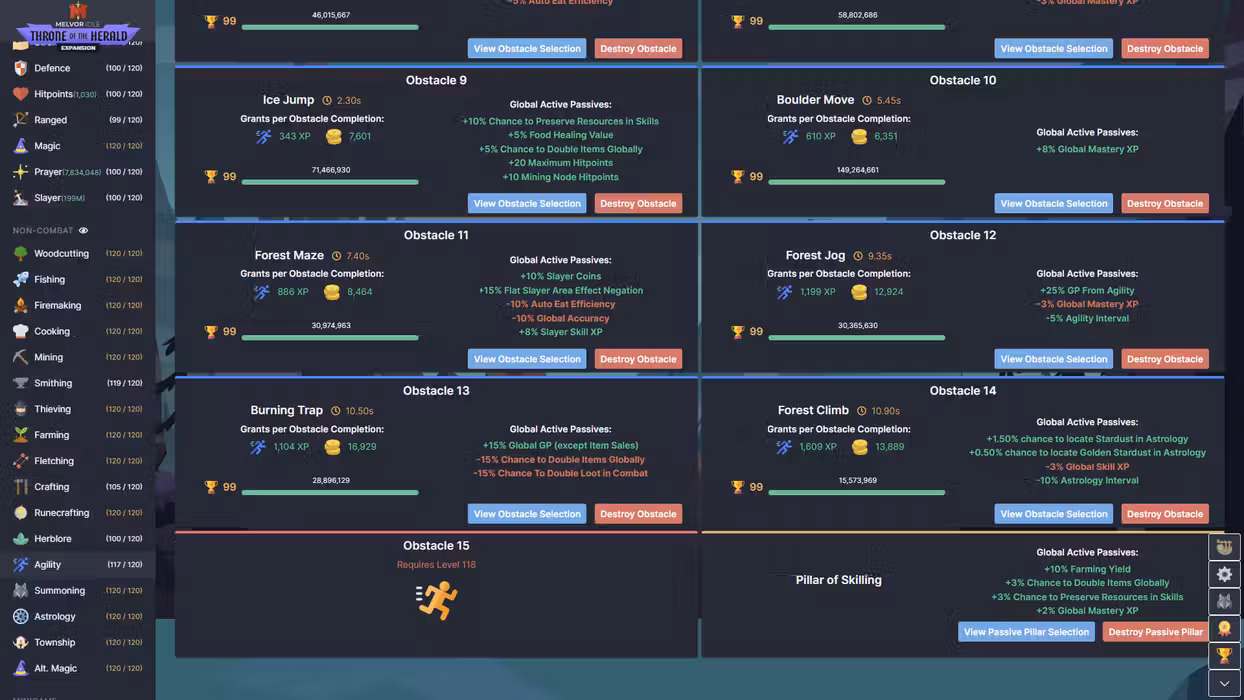Click the sloth icon in floating menu
This screenshot has height=700, width=1244.
(1224, 547)
